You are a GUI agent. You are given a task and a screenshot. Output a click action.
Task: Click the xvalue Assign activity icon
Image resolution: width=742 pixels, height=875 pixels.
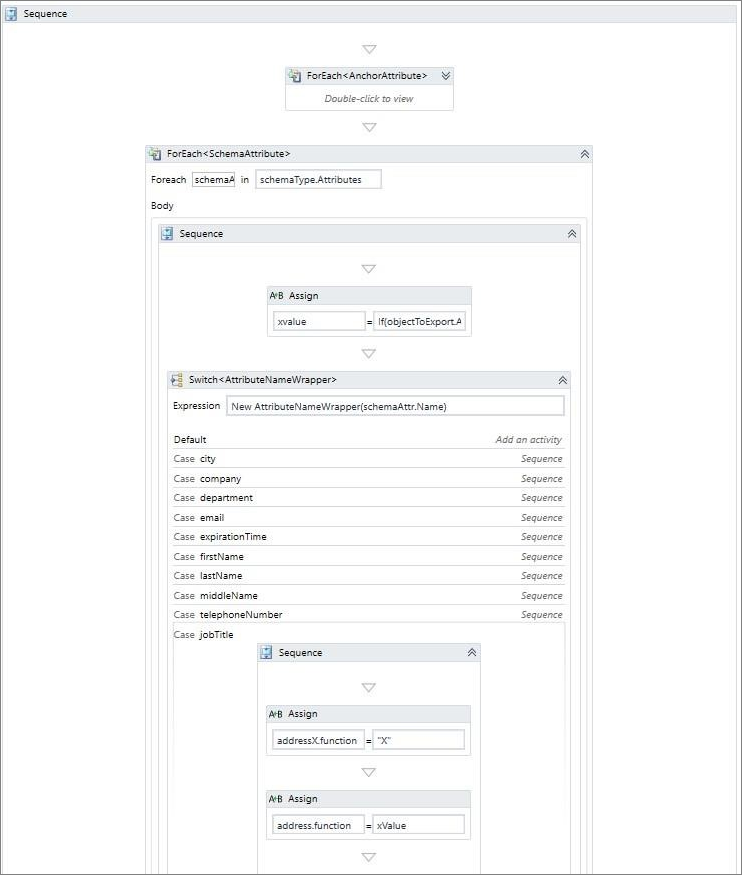click(276, 296)
